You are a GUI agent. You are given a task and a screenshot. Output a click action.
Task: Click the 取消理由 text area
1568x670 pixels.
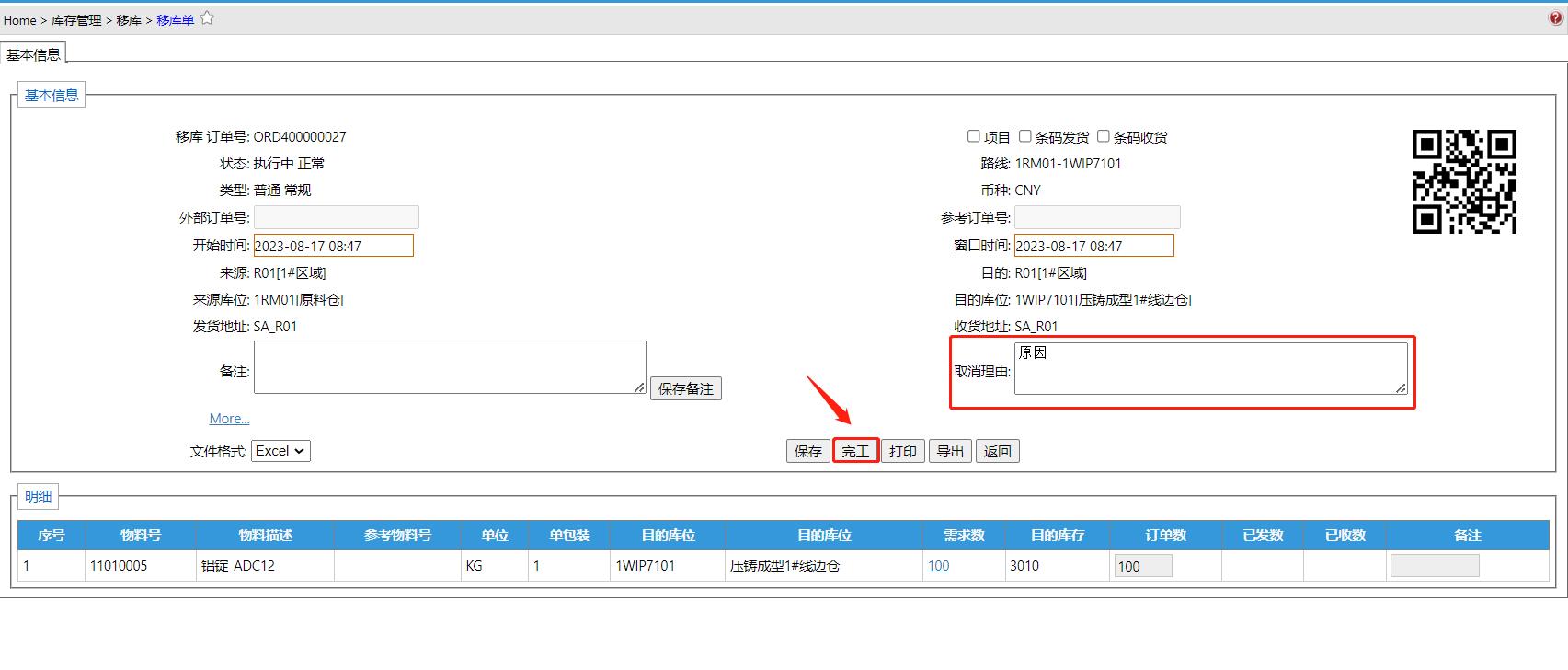(1211, 368)
